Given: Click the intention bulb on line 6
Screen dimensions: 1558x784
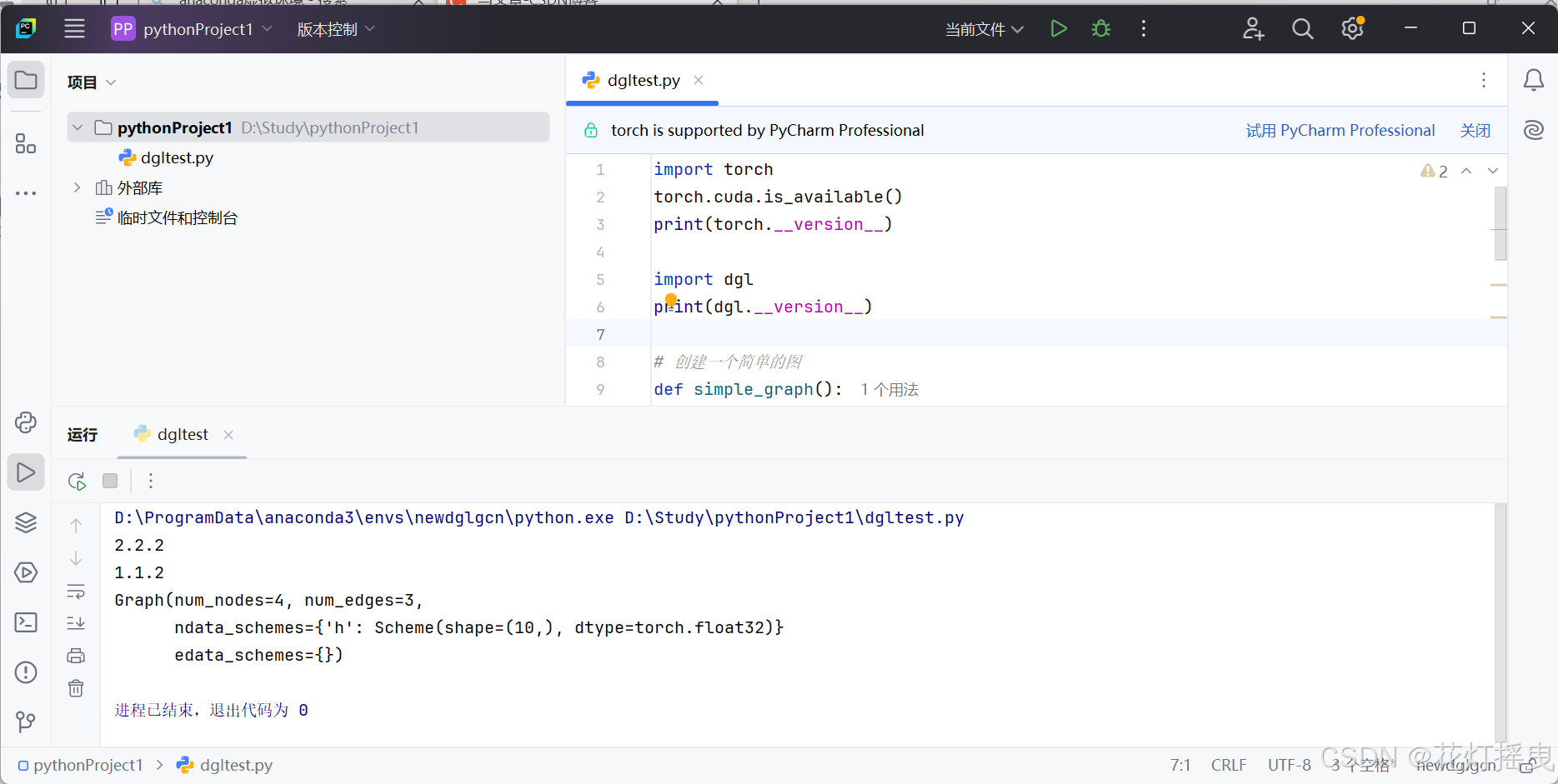Looking at the screenshot, I should [x=671, y=300].
